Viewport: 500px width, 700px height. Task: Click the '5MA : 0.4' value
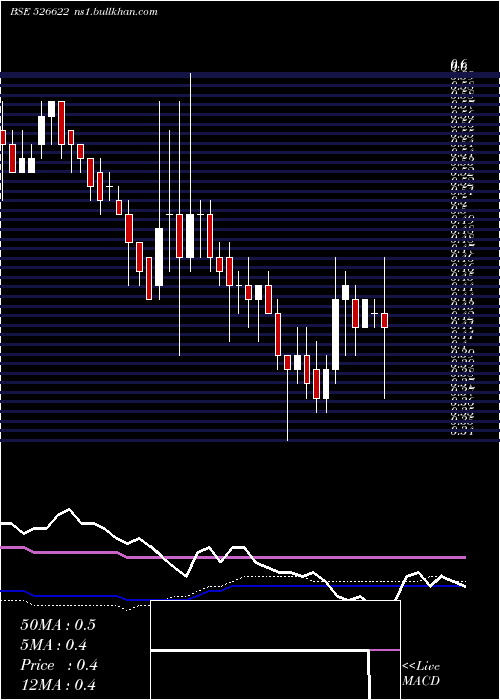pyautogui.click(x=54, y=645)
